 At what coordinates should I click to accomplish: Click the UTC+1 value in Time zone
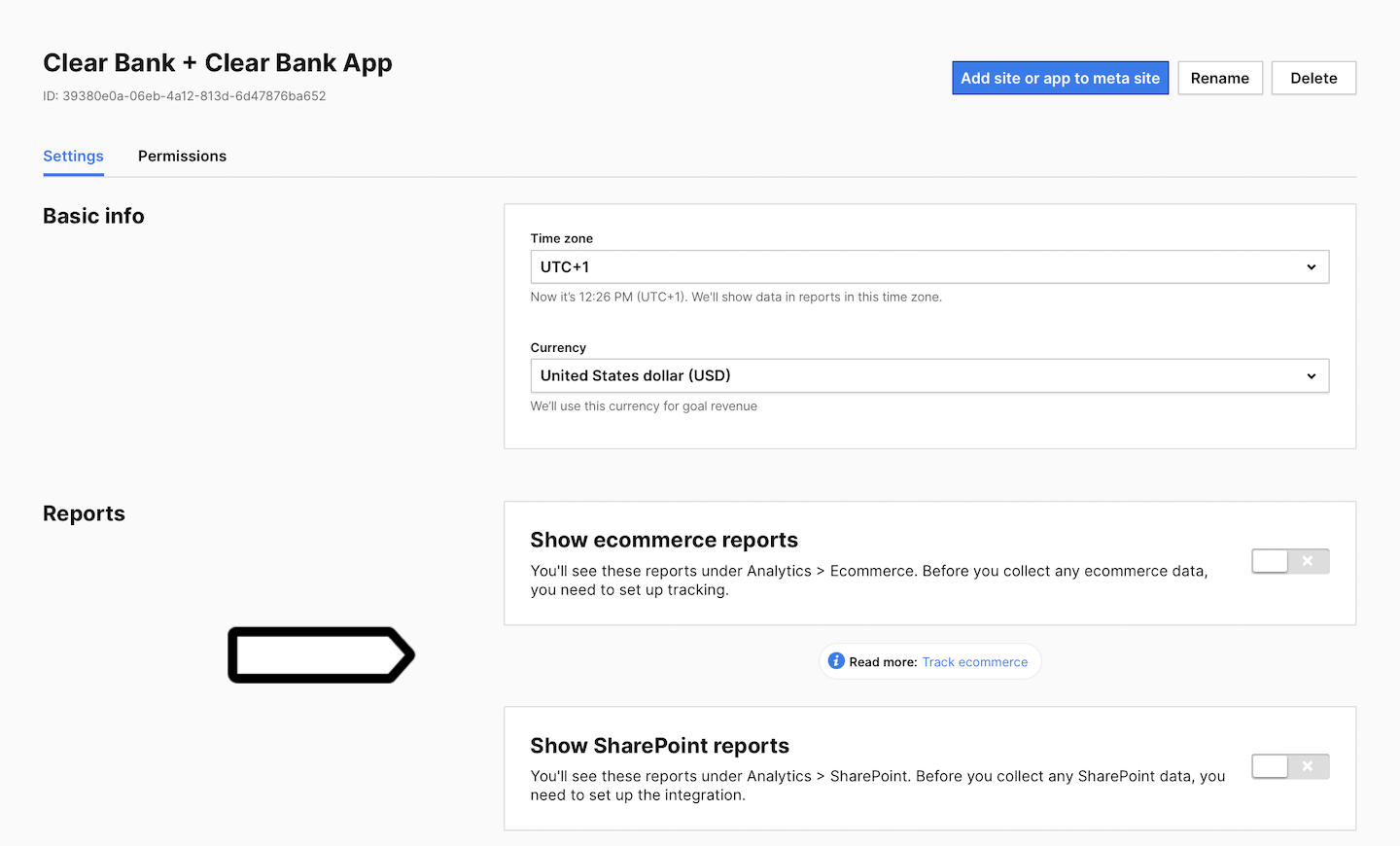pyautogui.click(x=565, y=267)
